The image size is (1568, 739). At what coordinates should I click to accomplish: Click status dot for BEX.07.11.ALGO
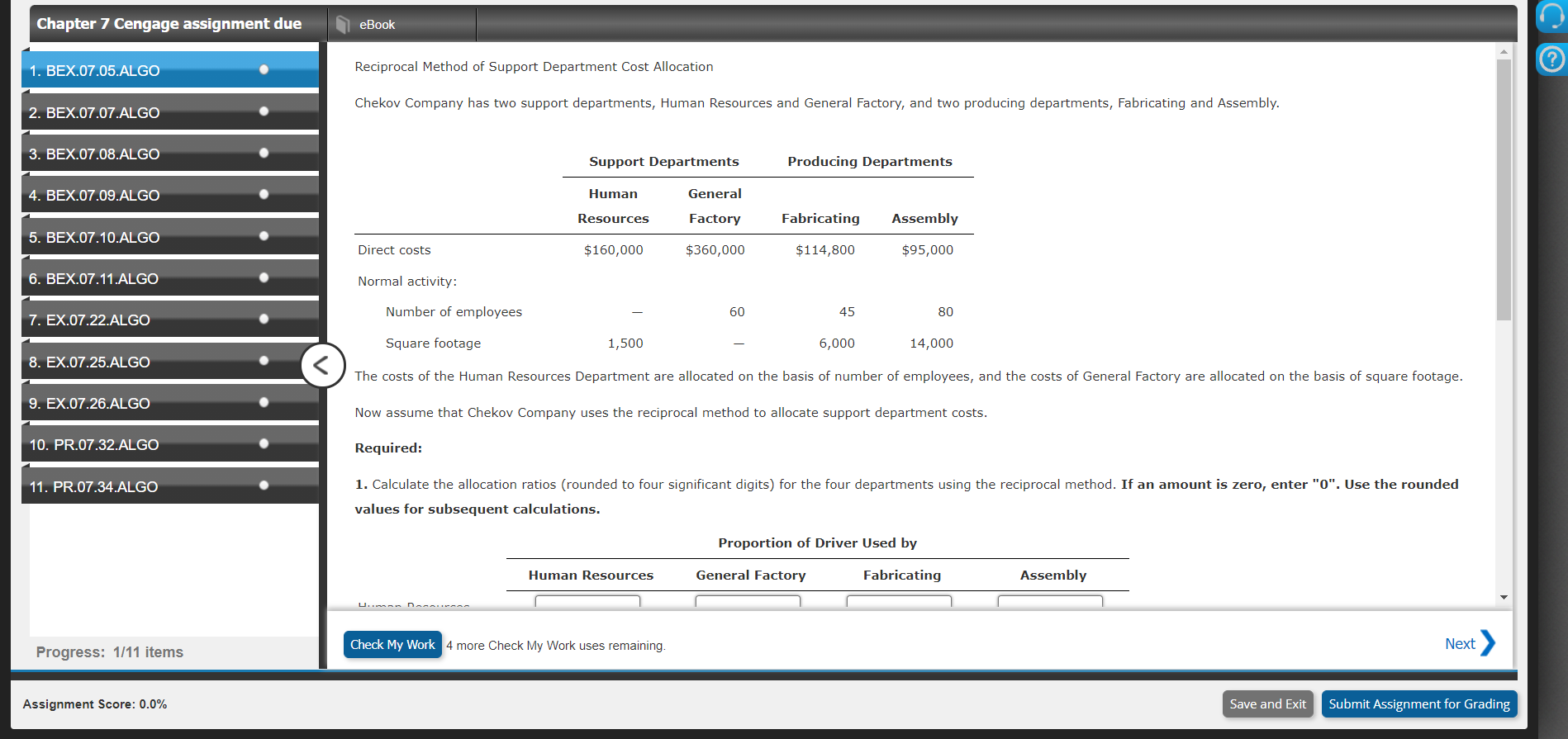point(264,277)
